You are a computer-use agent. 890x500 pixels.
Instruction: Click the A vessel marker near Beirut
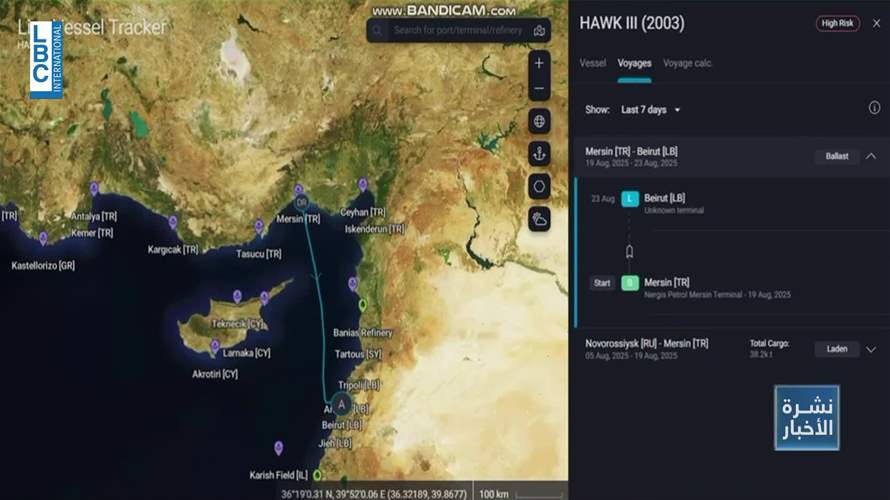coord(341,405)
